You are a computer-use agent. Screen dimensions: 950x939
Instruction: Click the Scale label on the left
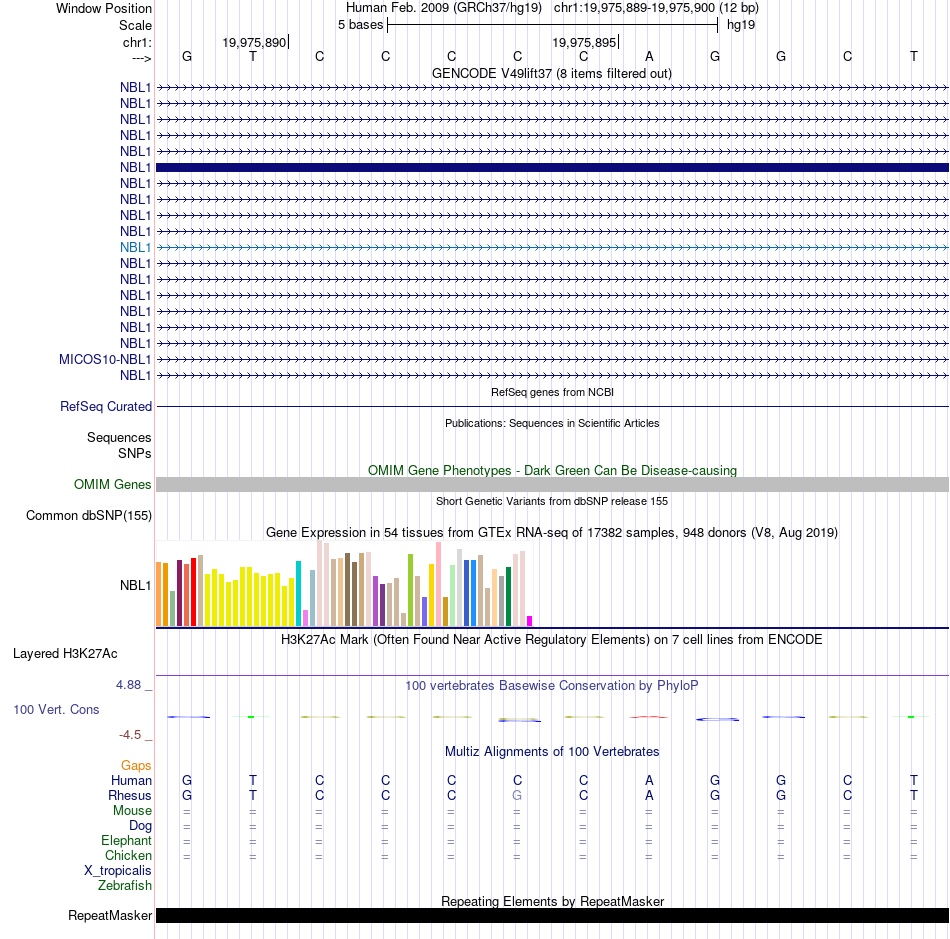pyautogui.click(x=135, y=25)
